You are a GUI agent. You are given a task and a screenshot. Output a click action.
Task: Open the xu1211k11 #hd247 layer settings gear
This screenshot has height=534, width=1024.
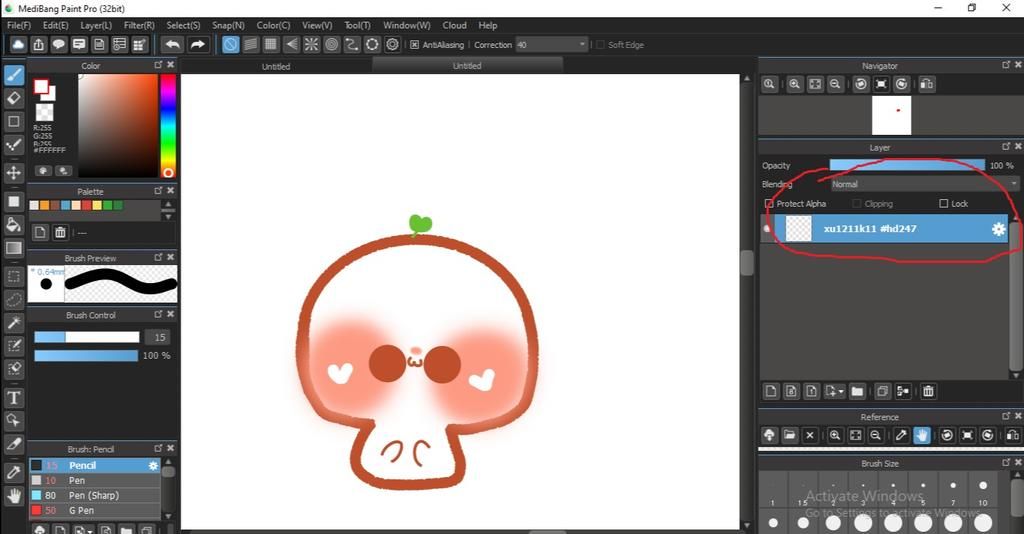999,229
